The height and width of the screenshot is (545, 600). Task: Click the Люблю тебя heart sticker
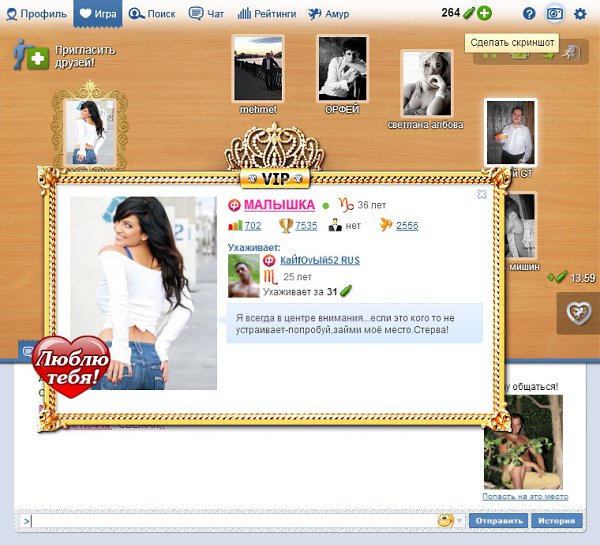tap(72, 366)
